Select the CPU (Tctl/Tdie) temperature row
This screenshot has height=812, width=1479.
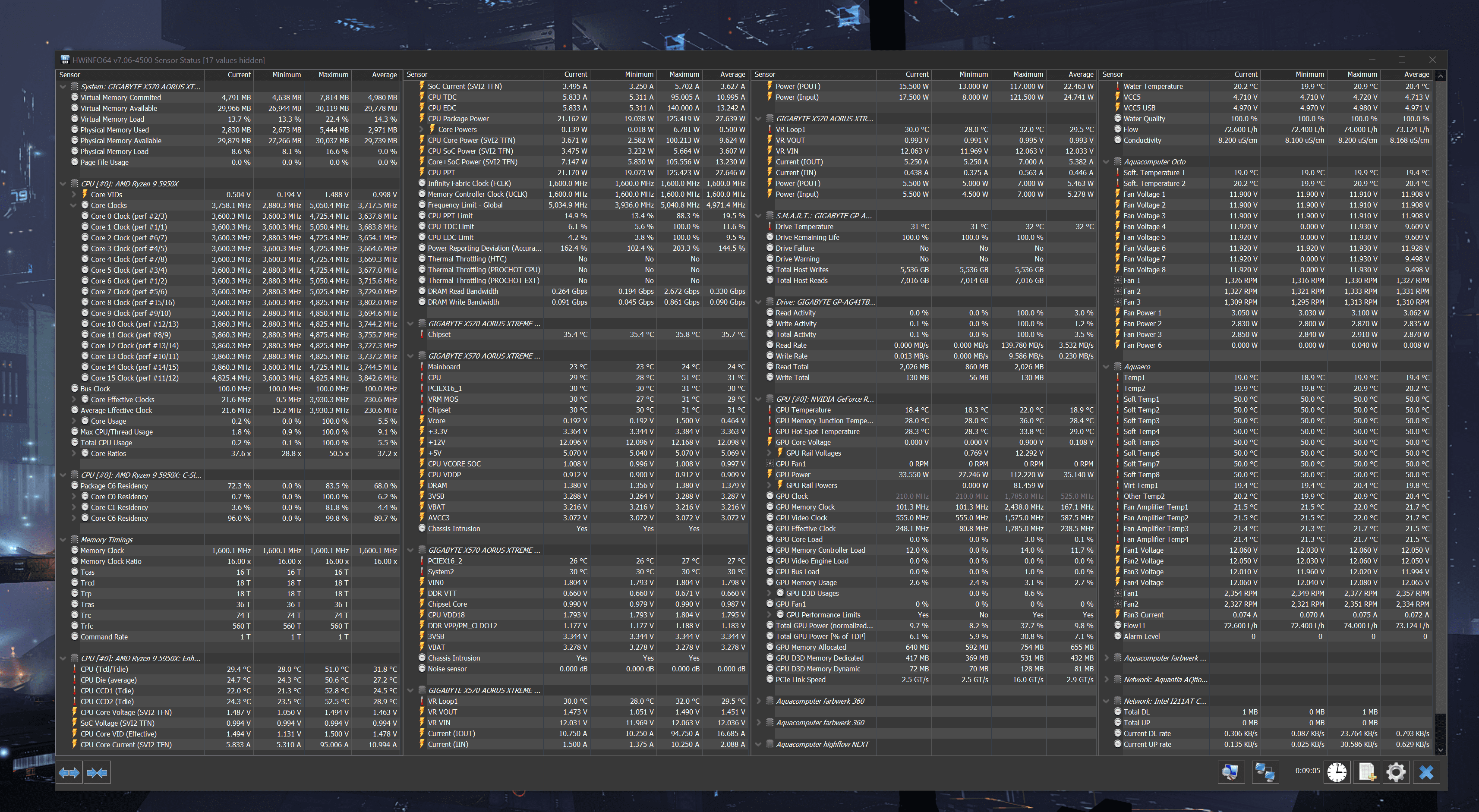click(228, 669)
